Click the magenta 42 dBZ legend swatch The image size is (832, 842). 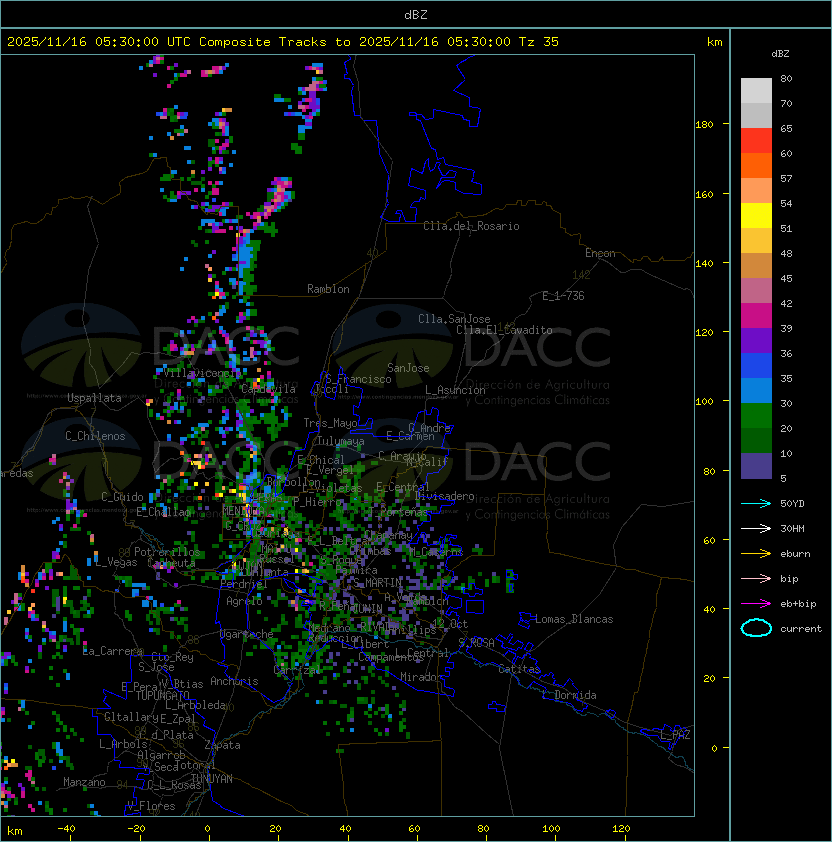[x=756, y=315]
